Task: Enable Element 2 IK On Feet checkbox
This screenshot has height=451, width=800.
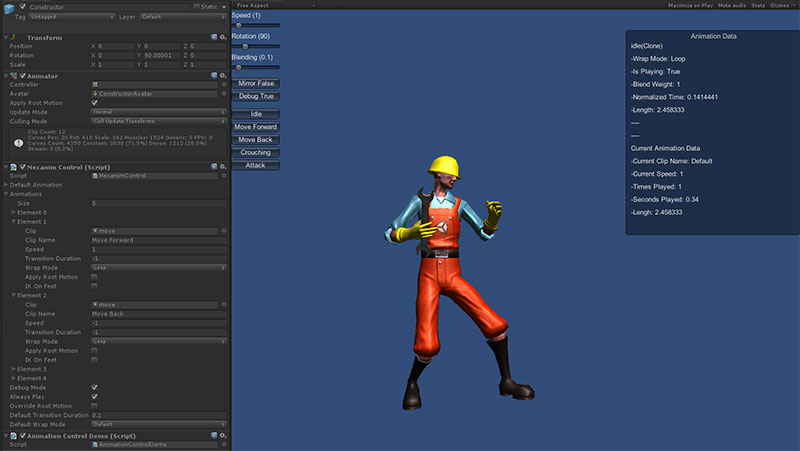Action: click(x=94, y=360)
